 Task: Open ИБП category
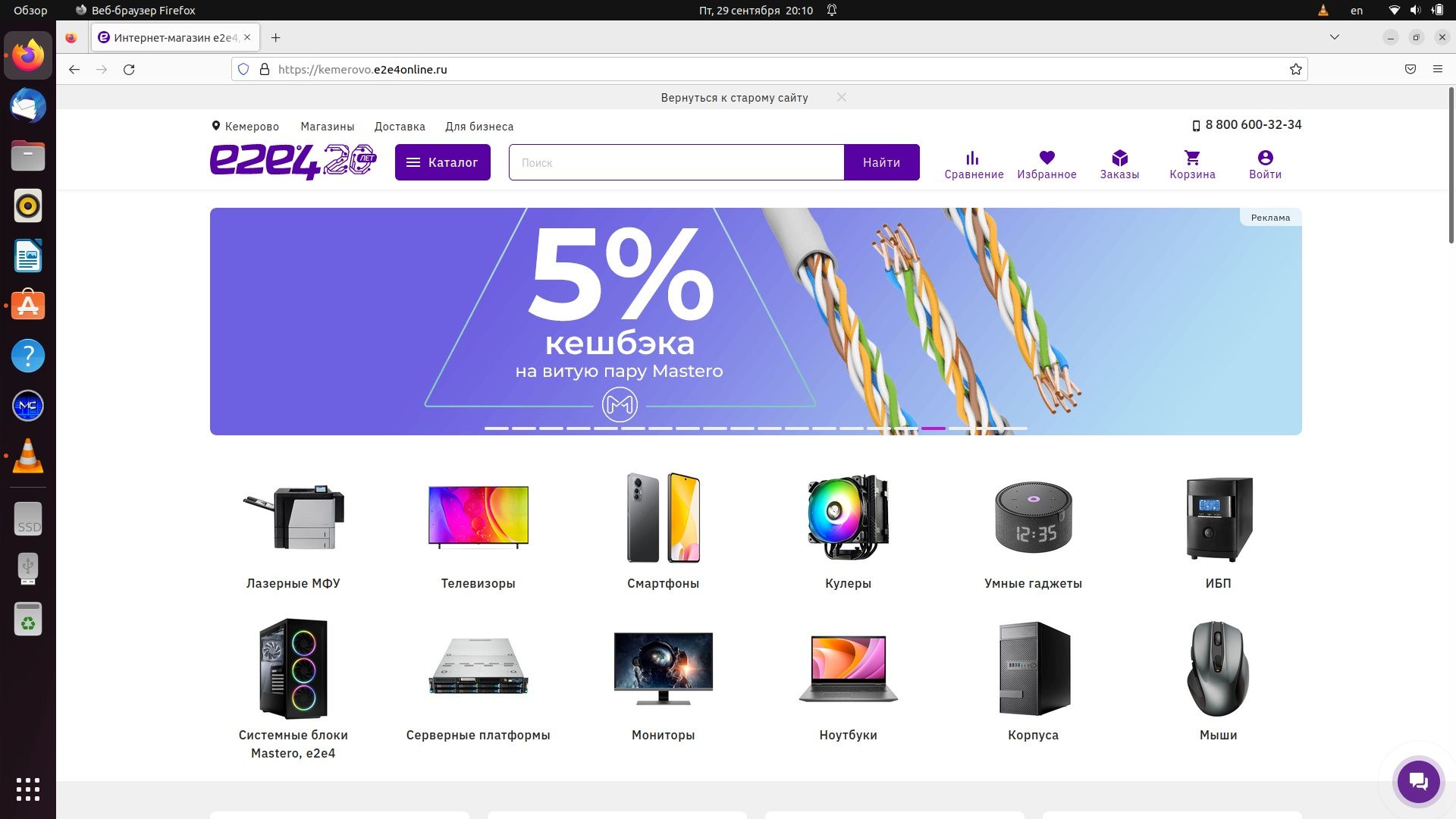1218,531
